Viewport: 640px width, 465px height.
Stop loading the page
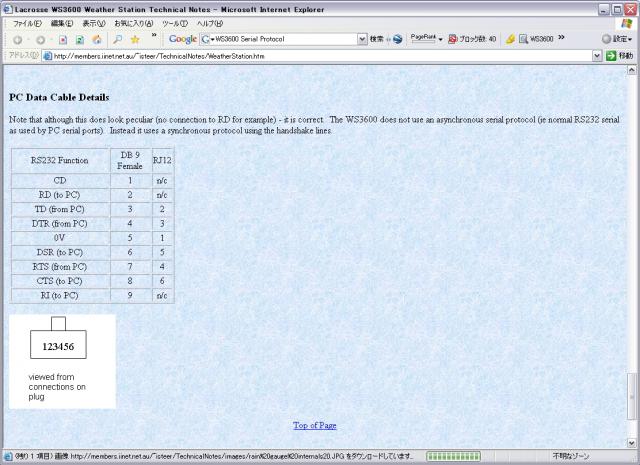(63, 40)
